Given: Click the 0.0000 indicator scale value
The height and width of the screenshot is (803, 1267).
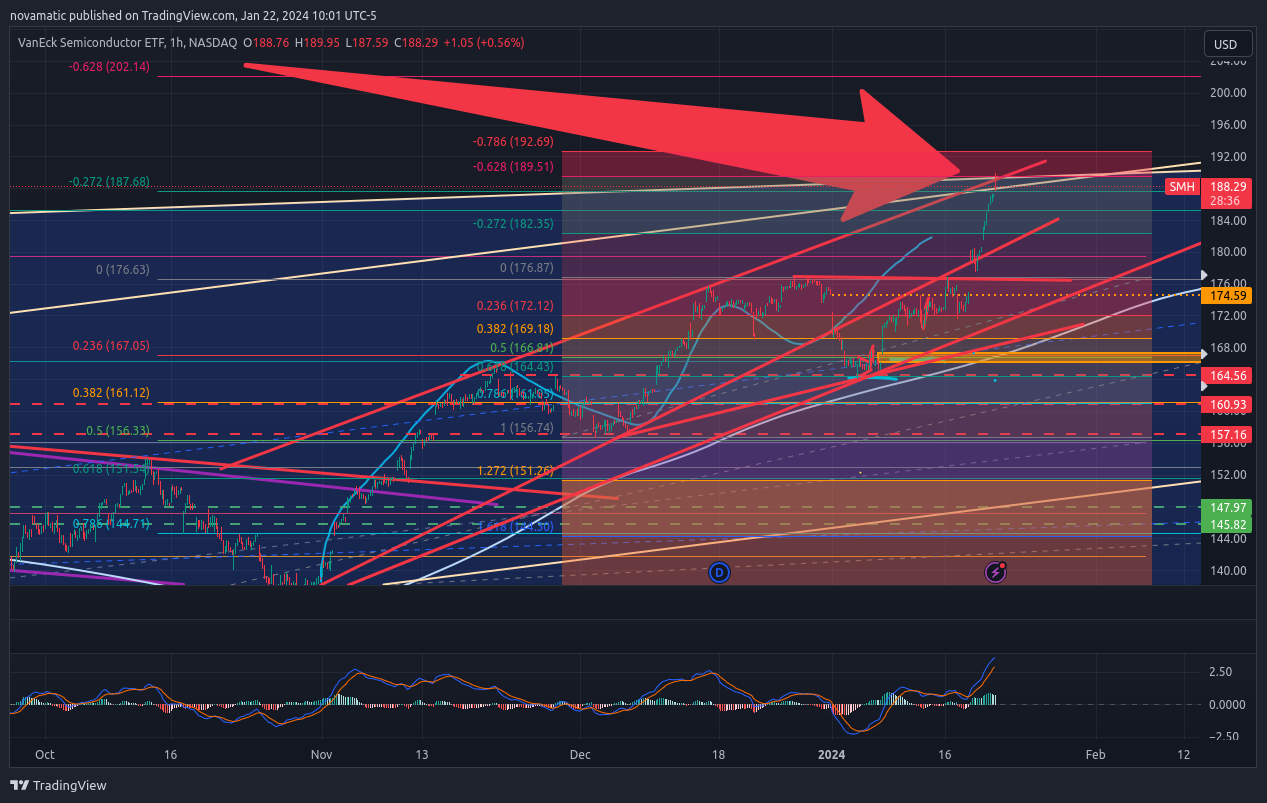Looking at the screenshot, I should (1226, 705).
